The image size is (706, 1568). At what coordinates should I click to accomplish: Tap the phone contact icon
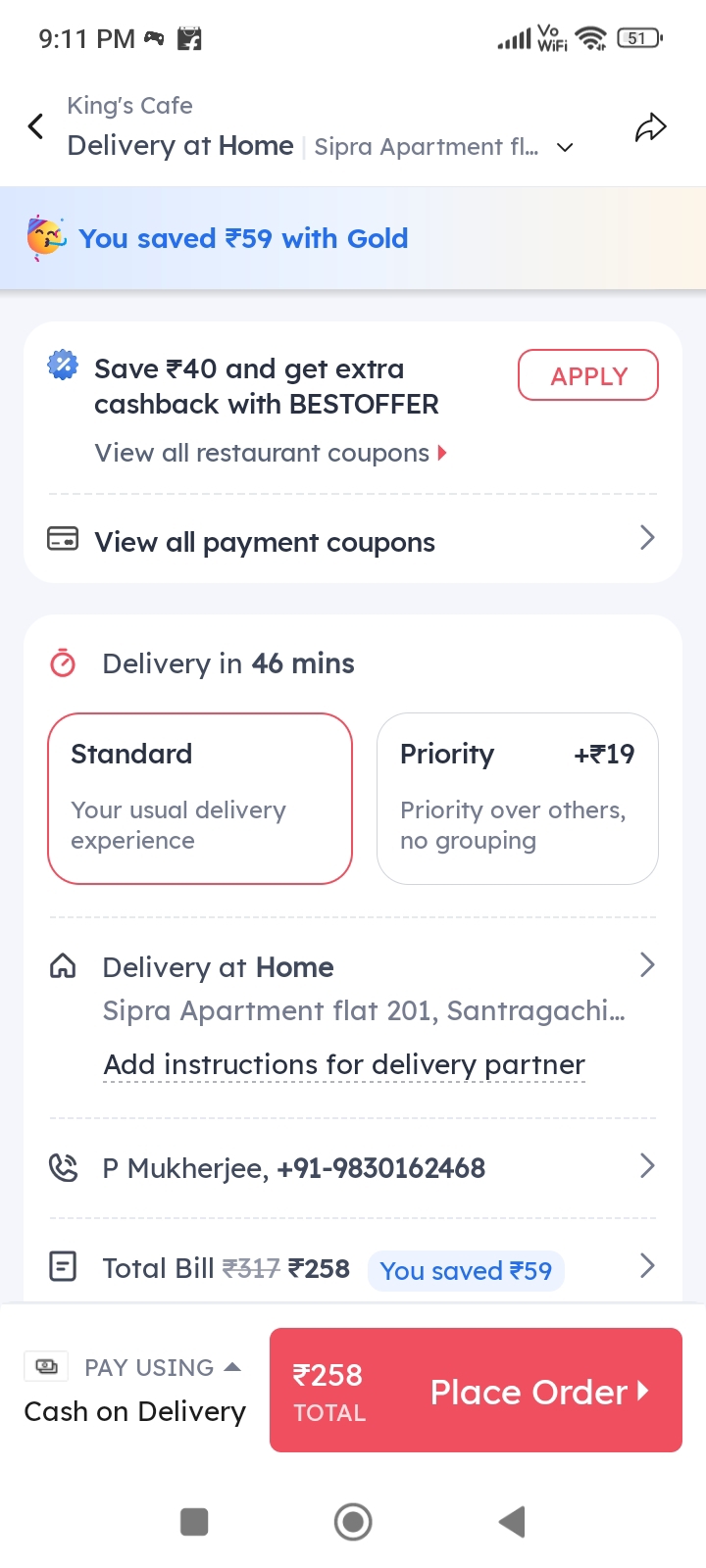click(x=63, y=1167)
